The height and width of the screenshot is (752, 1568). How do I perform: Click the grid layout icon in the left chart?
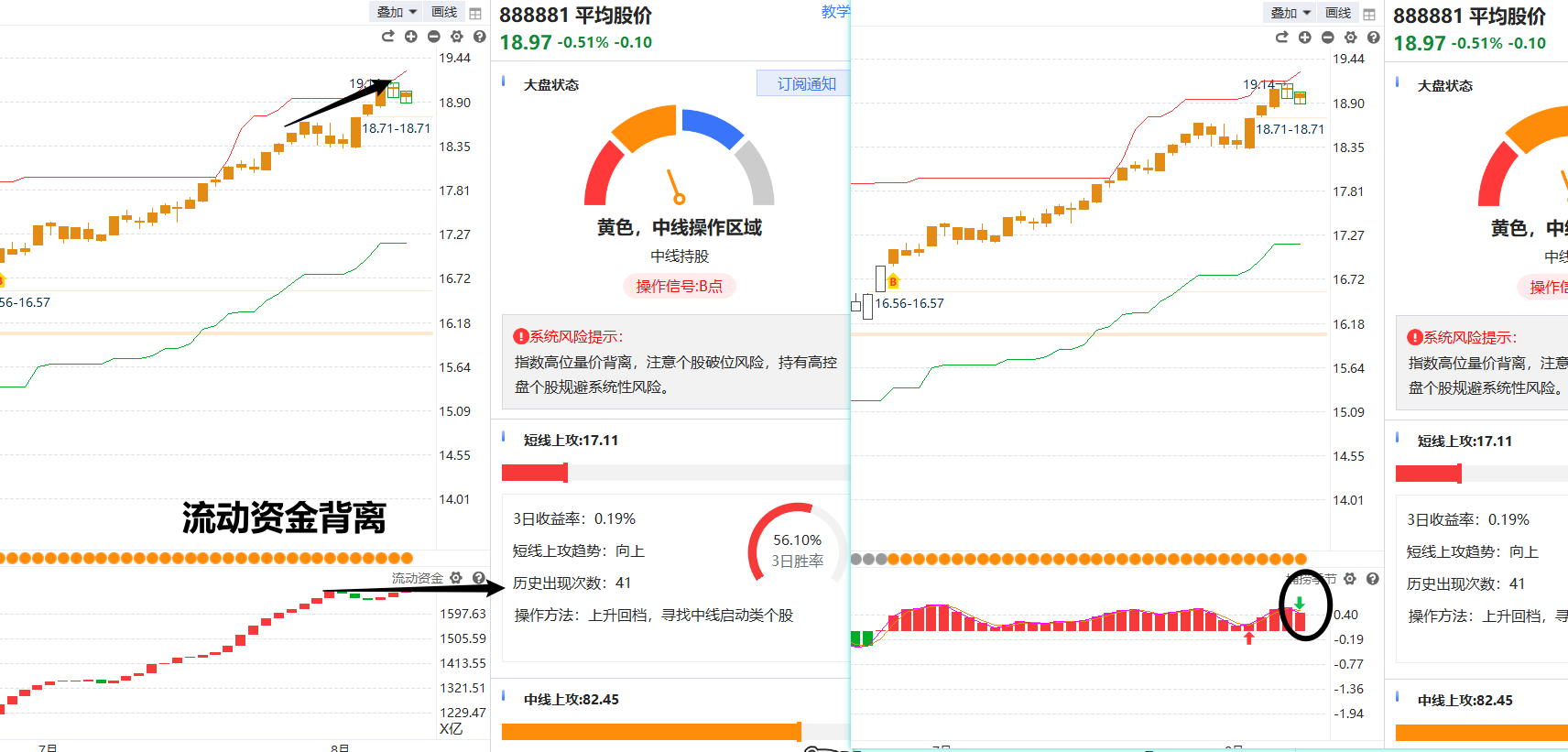(475, 14)
